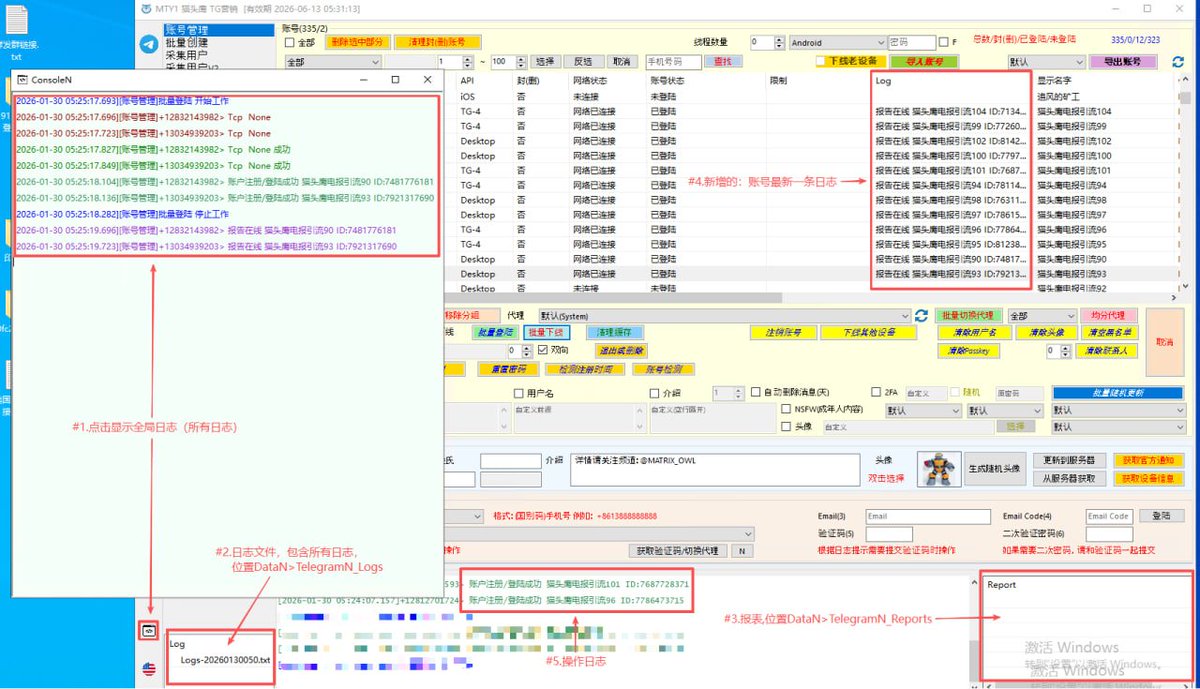Click the 登陆 button near Email Code

click(x=1161, y=516)
